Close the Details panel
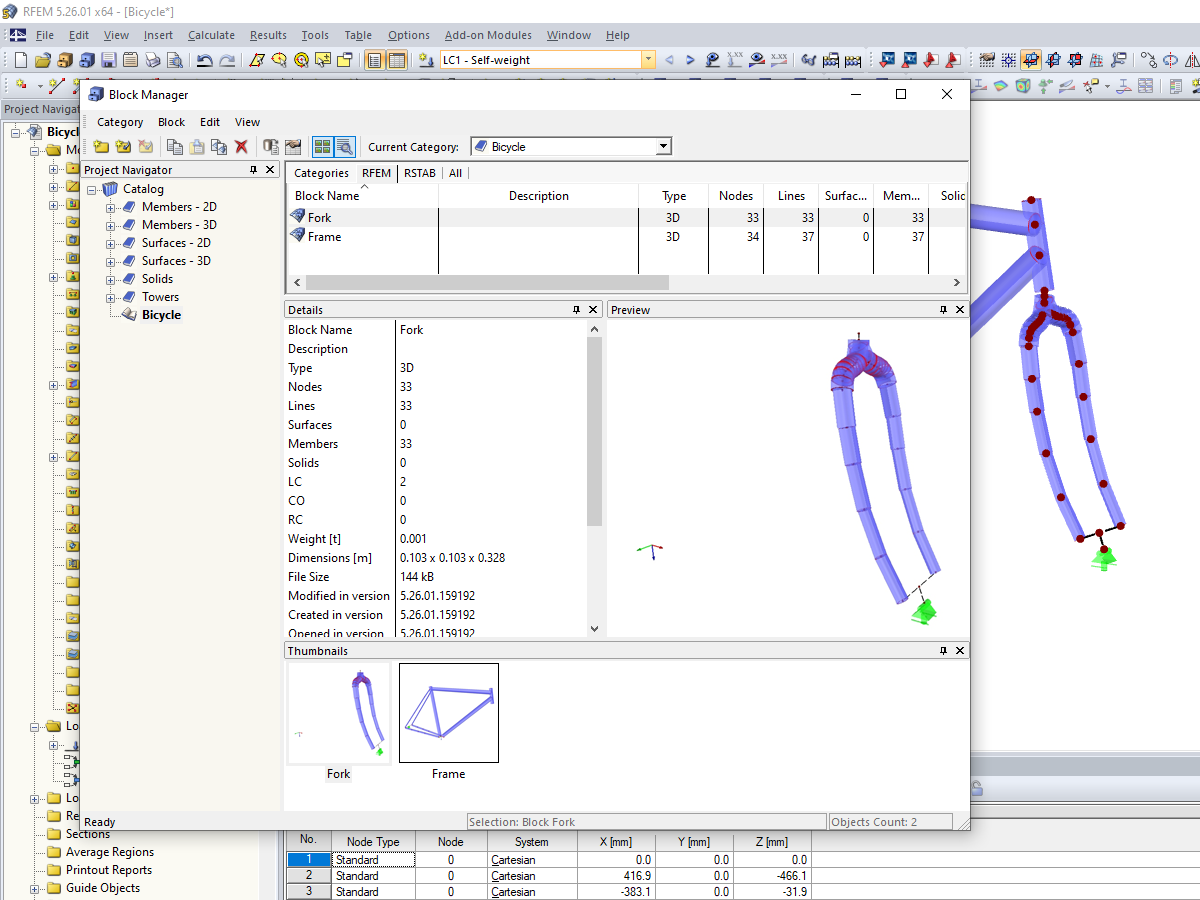Viewport: 1200px width, 900px height. pos(593,310)
